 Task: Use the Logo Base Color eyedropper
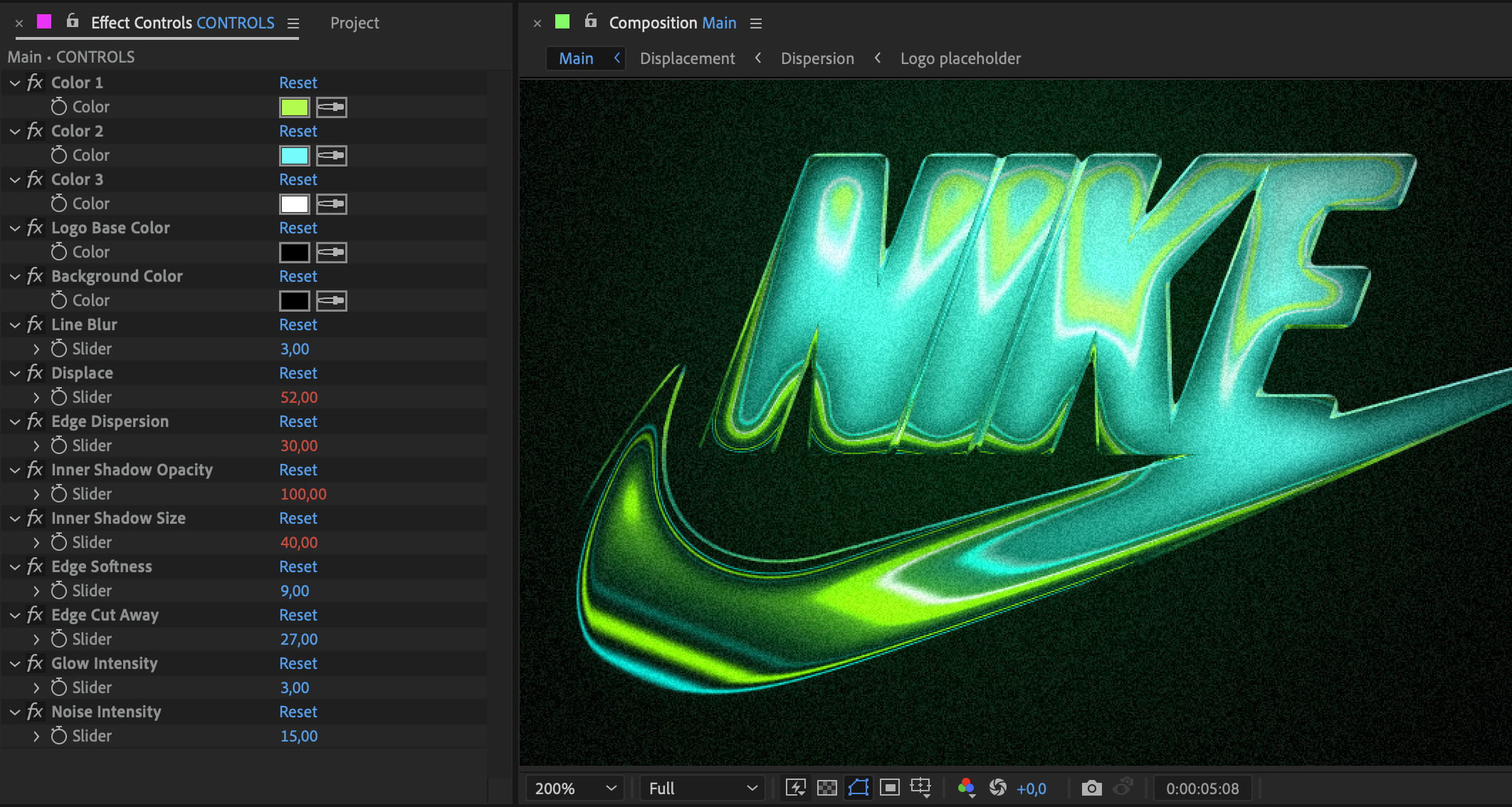331,253
